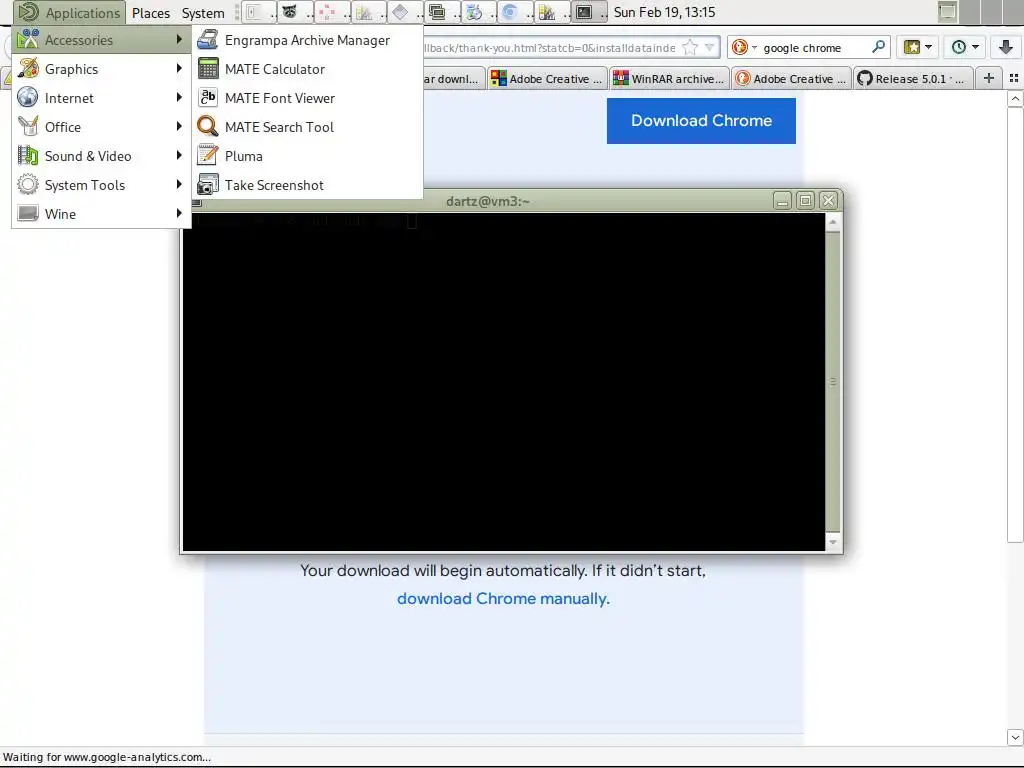Click the DuckDuckGo search engine icon
Image resolution: width=1024 pixels, height=768 pixels.
click(x=740, y=47)
